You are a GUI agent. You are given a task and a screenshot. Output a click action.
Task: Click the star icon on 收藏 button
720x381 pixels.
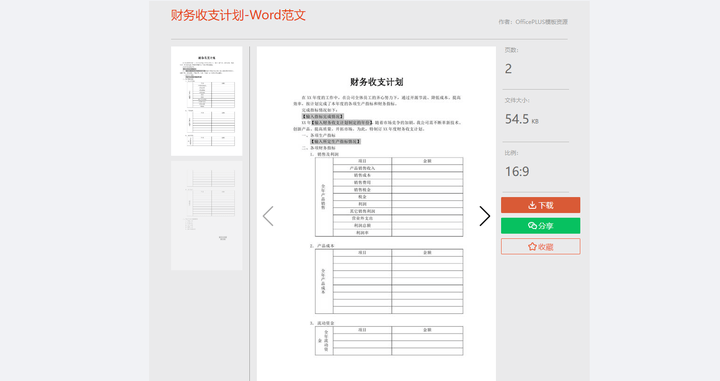tap(532, 247)
